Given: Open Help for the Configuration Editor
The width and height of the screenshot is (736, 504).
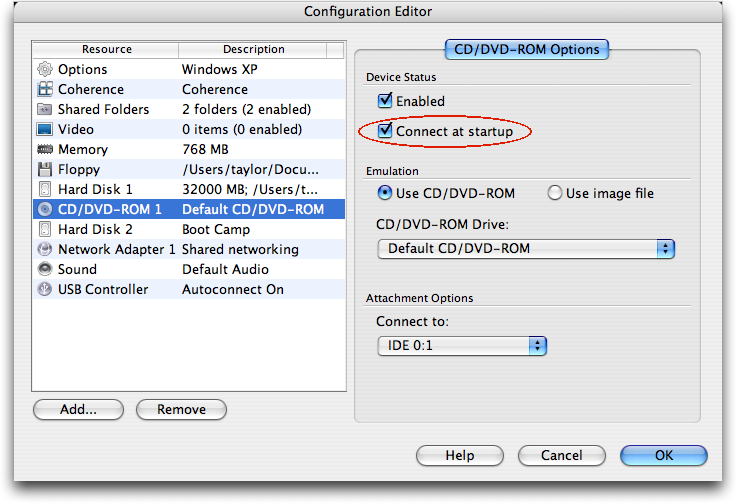Looking at the screenshot, I should pos(460,456).
